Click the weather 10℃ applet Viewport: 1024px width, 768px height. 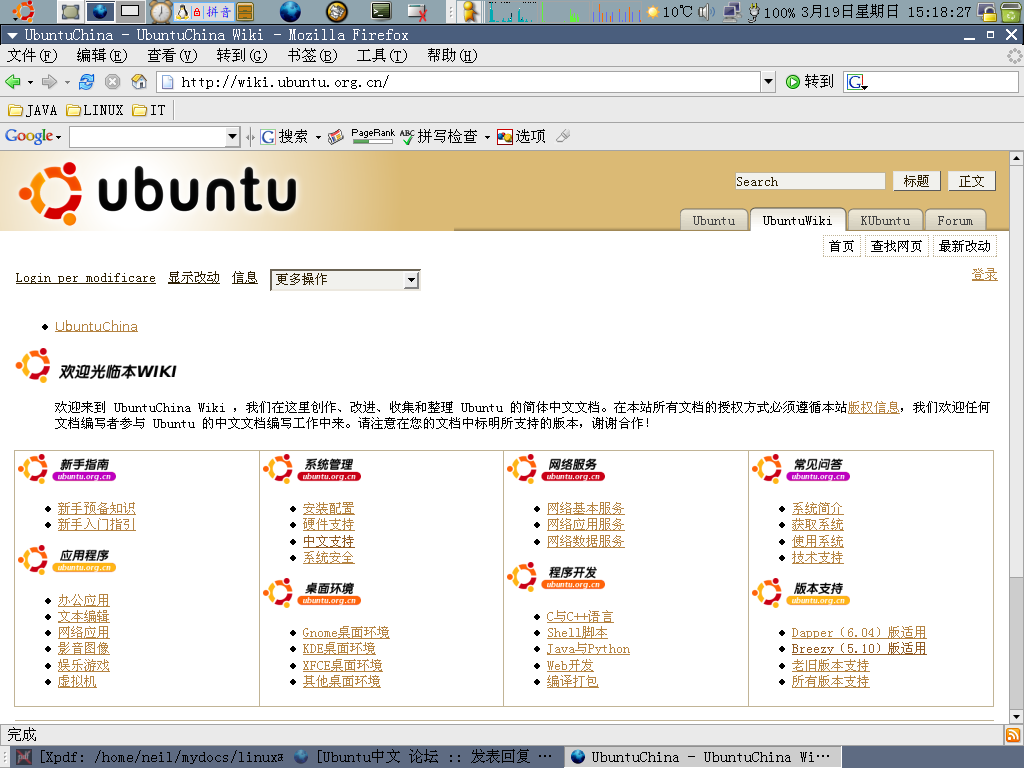[669, 11]
